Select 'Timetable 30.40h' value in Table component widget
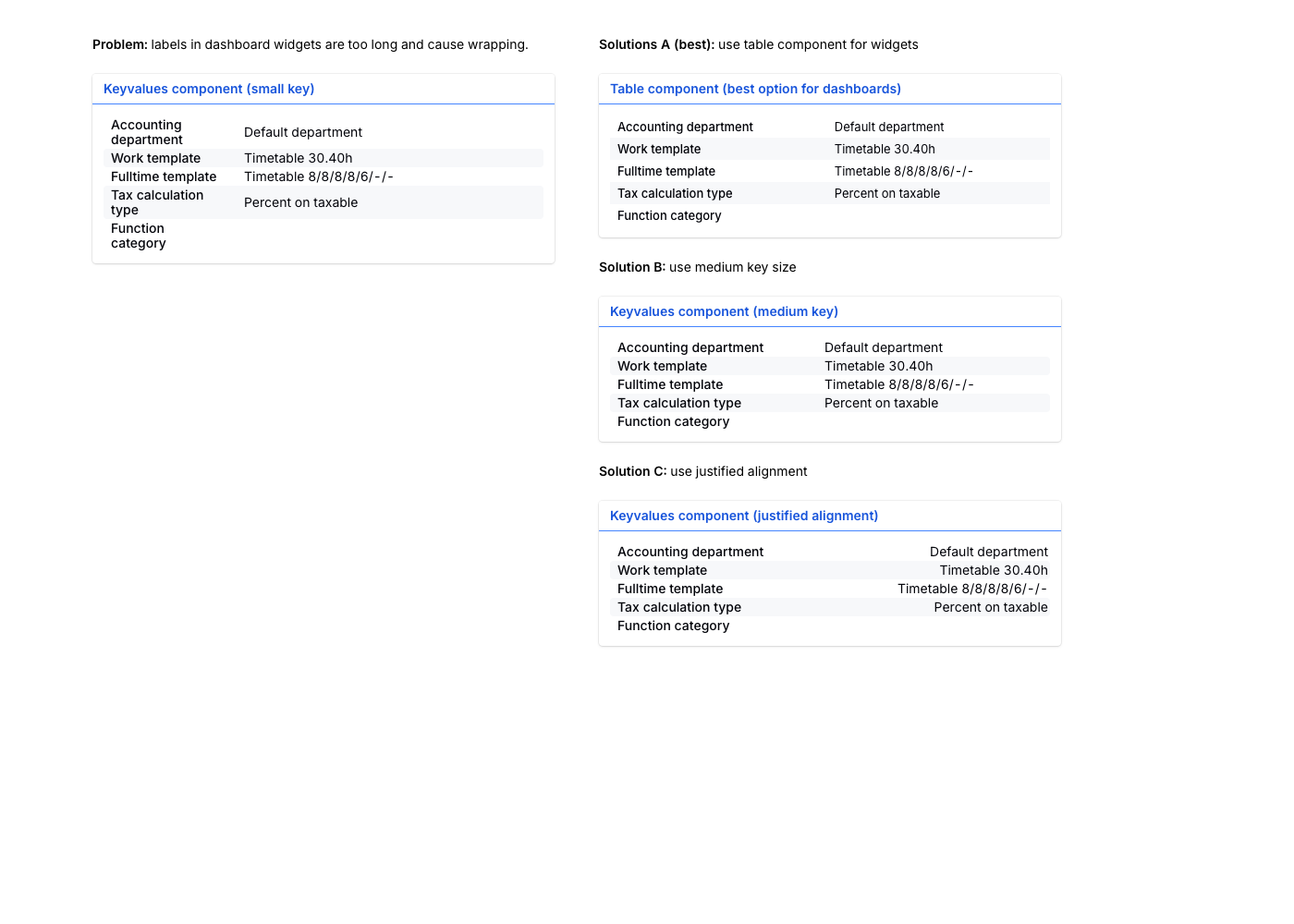The width and height of the screenshot is (1294, 924). tap(885, 149)
